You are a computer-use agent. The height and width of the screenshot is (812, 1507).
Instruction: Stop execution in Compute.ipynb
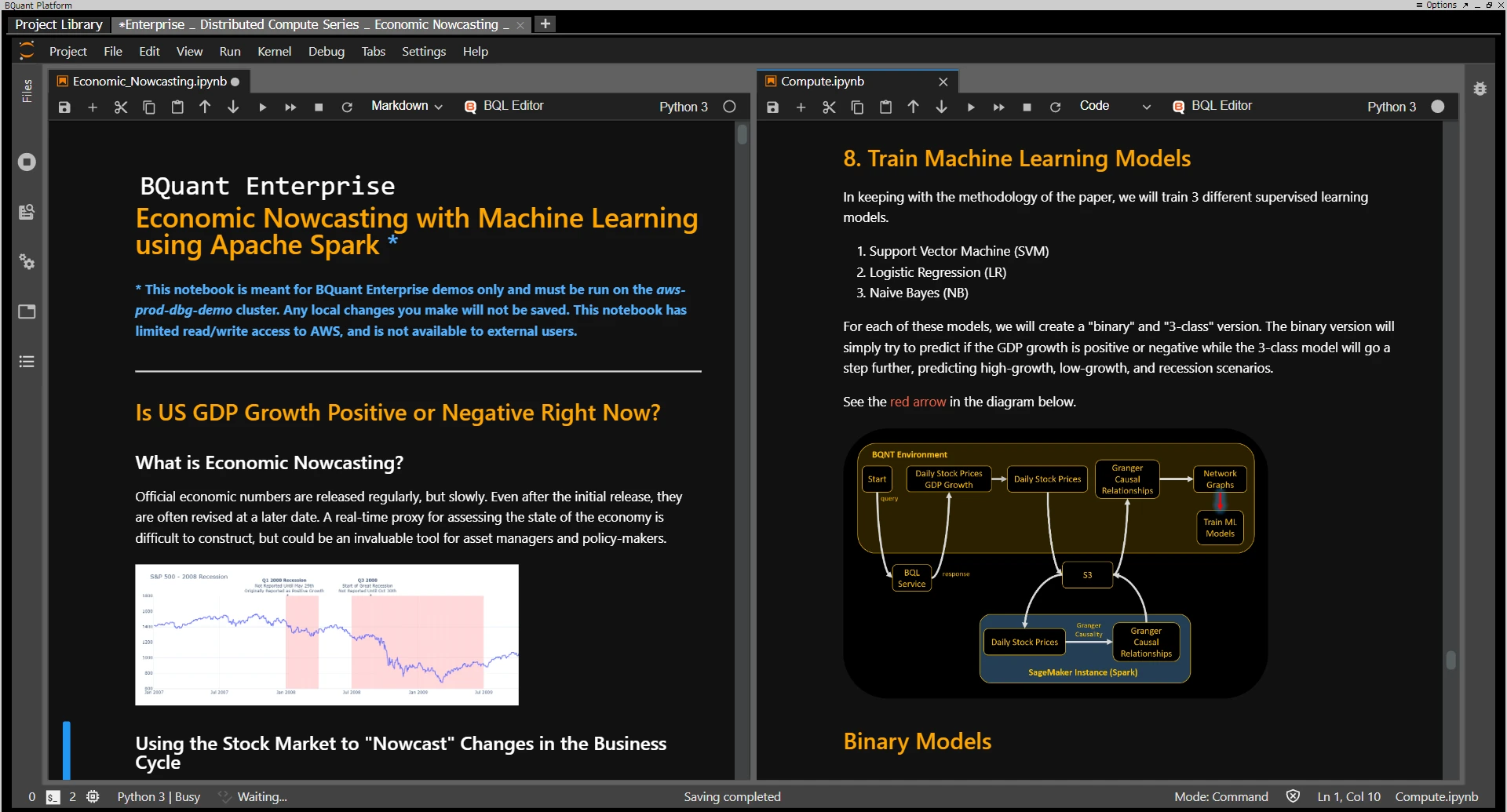(x=1027, y=107)
